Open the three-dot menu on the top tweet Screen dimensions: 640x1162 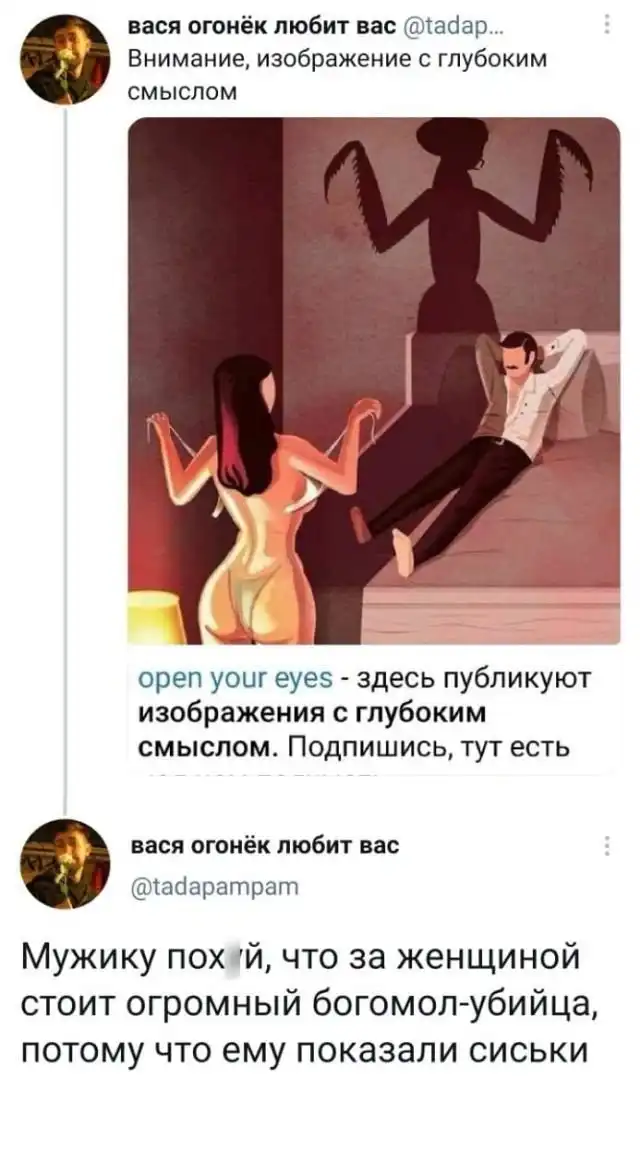(x=607, y=26)
